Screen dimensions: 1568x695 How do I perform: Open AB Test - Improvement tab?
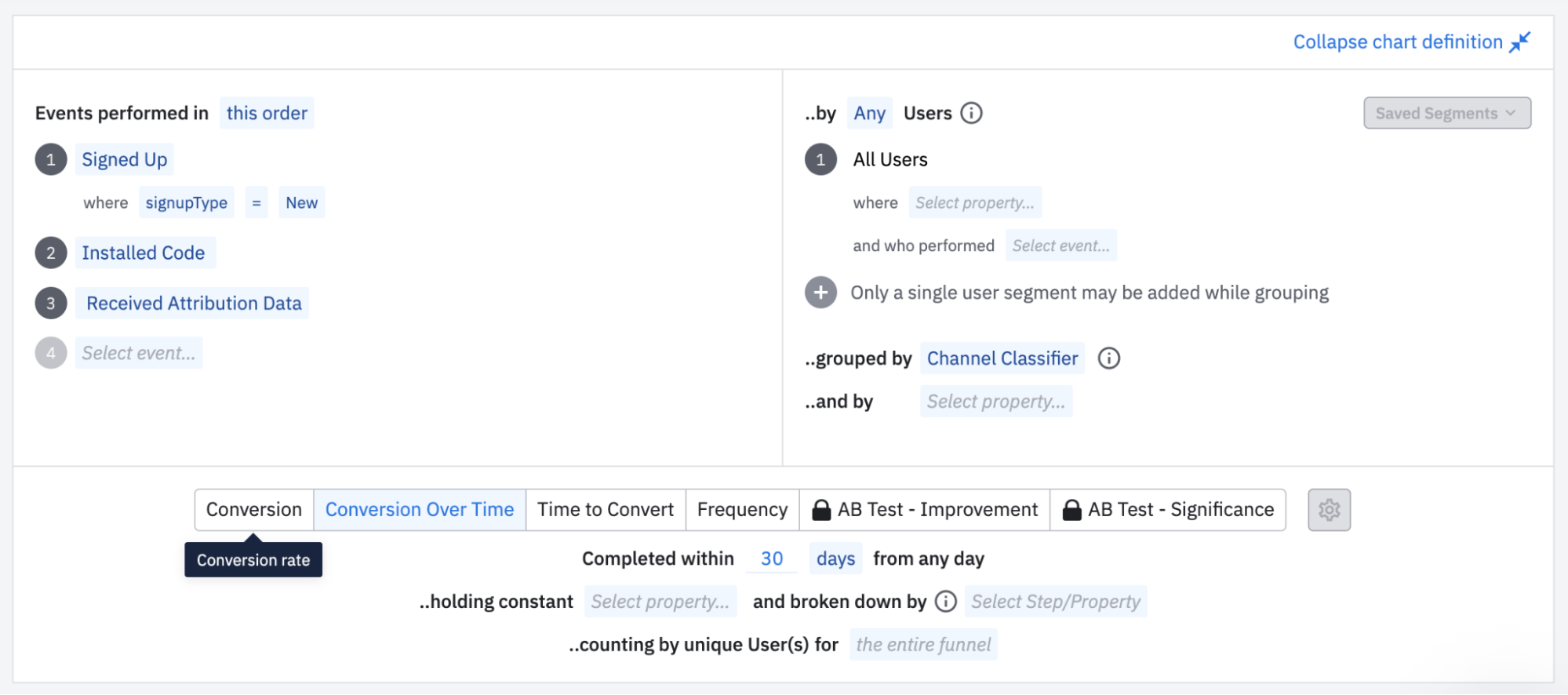(x=925, y=510)
